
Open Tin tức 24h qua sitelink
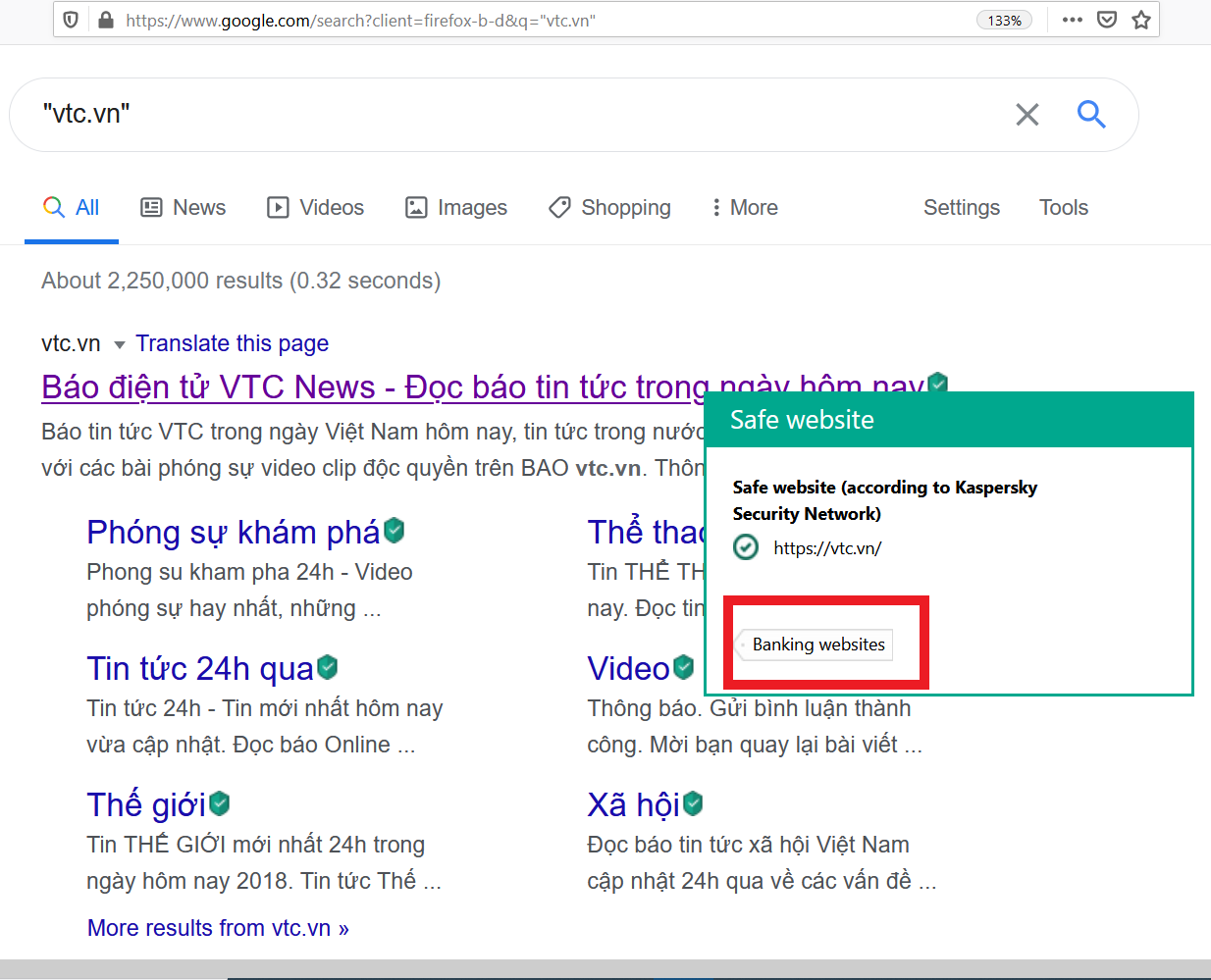(200, 668)
